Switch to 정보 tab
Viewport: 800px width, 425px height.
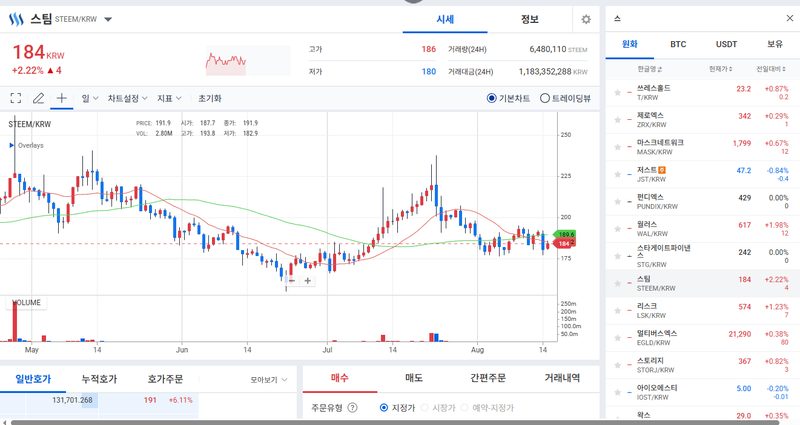tap(530, 19)
